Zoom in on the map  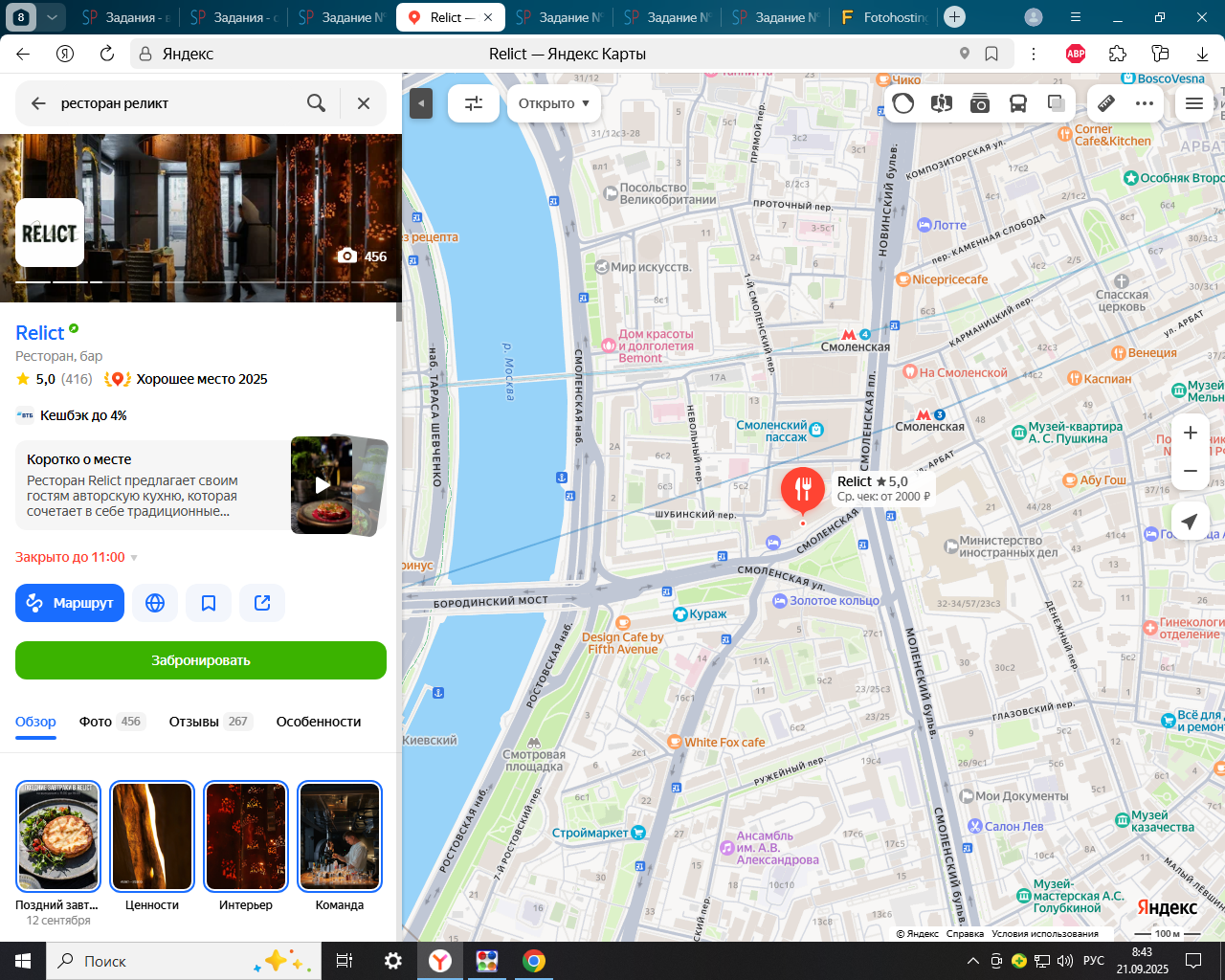point(1191,433)
